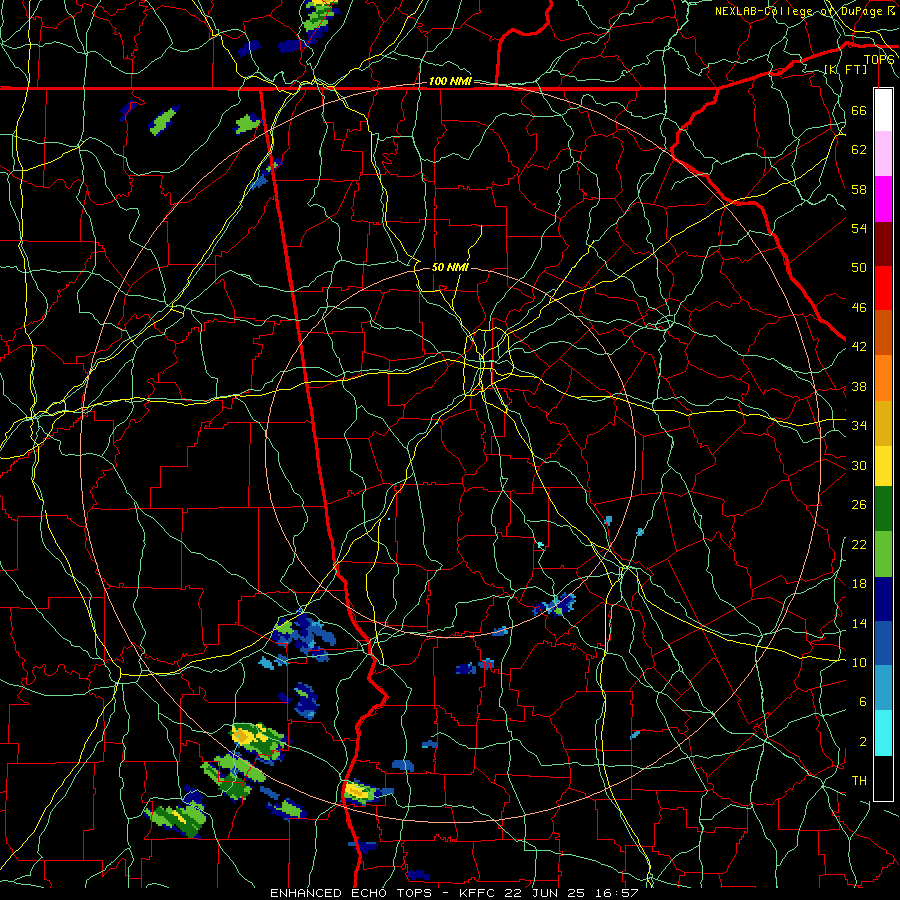Click the '46' legend value
Screen dimensions: 900x900
[x=859, y=308]
